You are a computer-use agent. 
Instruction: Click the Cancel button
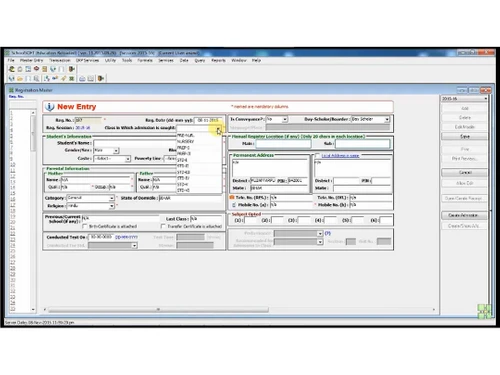click(464, 172)
